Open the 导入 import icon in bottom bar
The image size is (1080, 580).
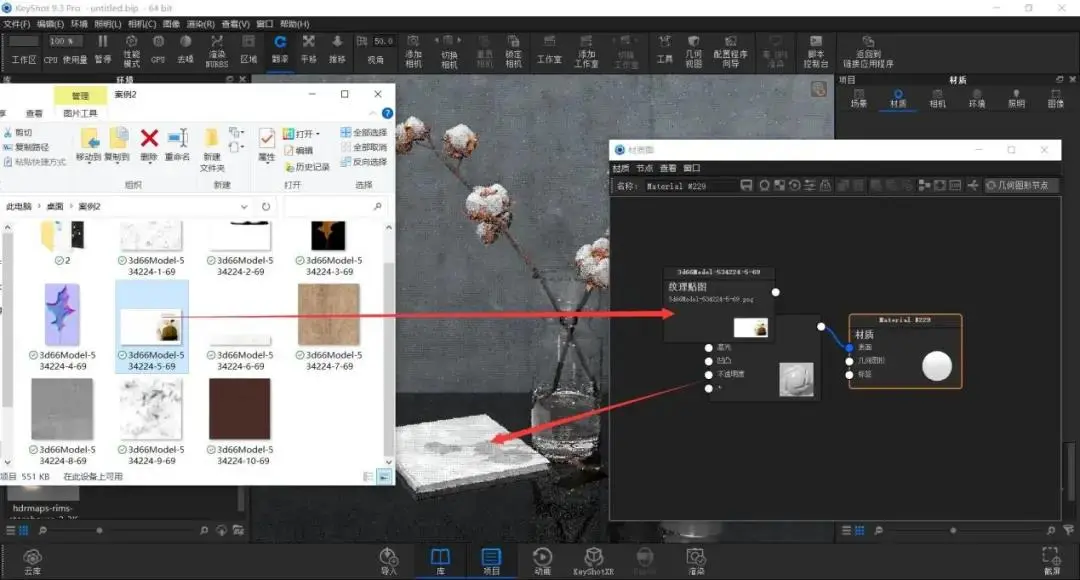[388, 561]
